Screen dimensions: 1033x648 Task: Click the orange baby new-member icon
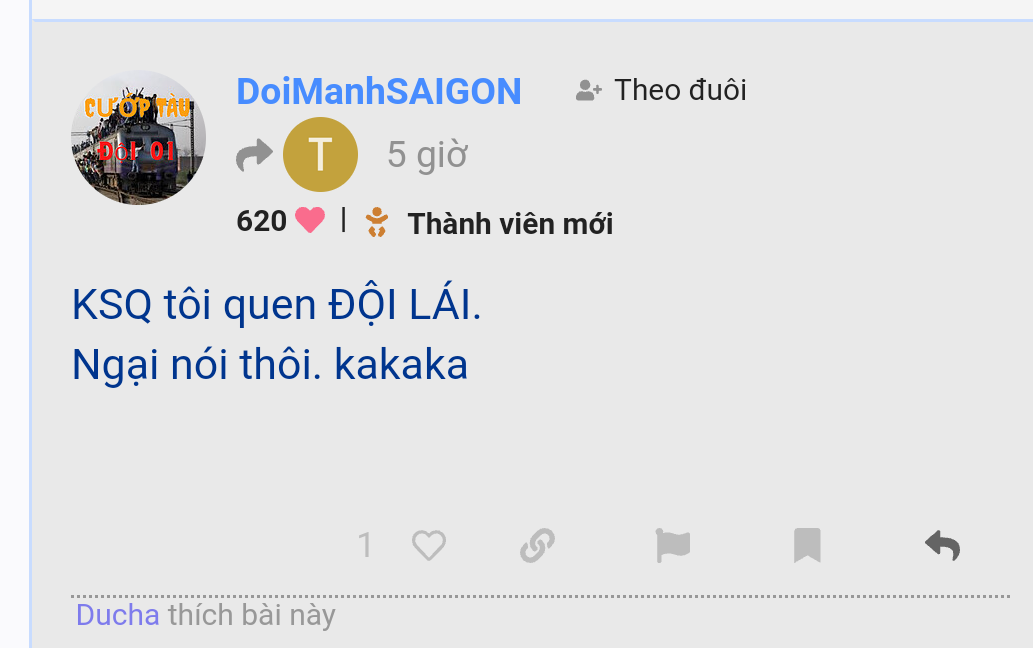[377, 222]
